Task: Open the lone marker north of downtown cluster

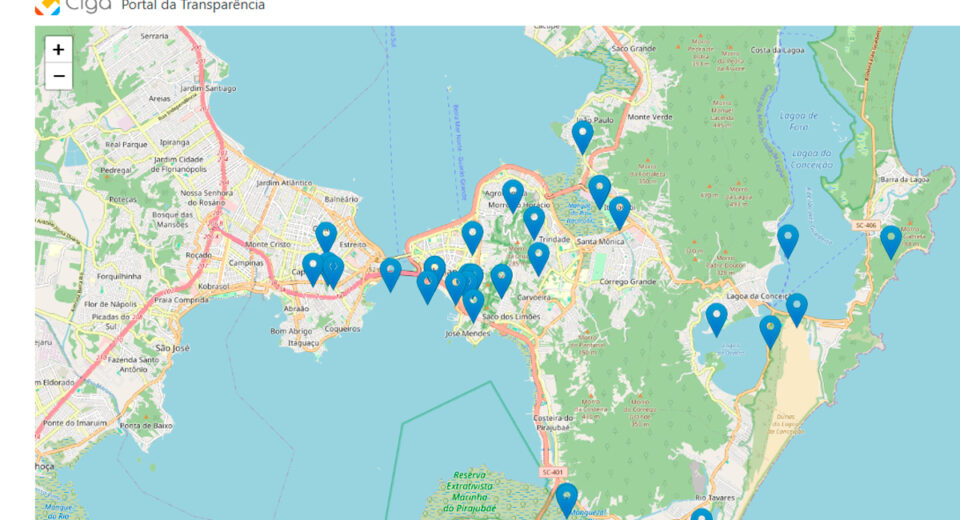Action: 472,238
